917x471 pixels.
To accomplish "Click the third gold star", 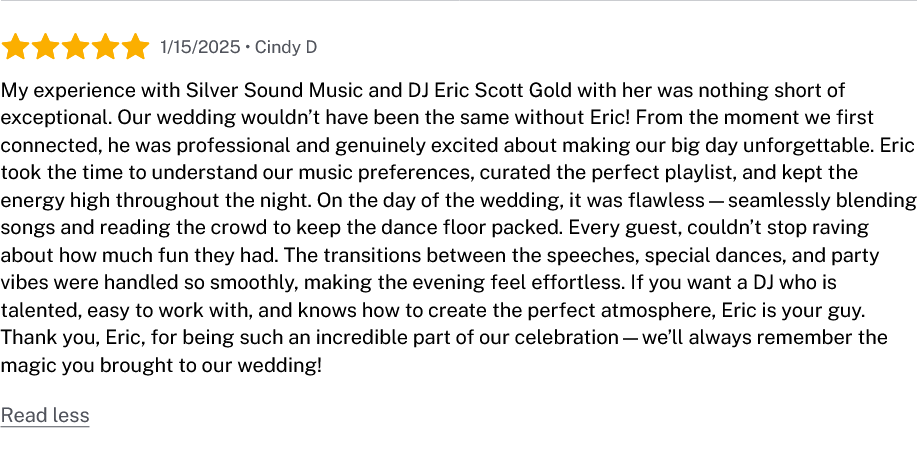I will pos(75,47).
